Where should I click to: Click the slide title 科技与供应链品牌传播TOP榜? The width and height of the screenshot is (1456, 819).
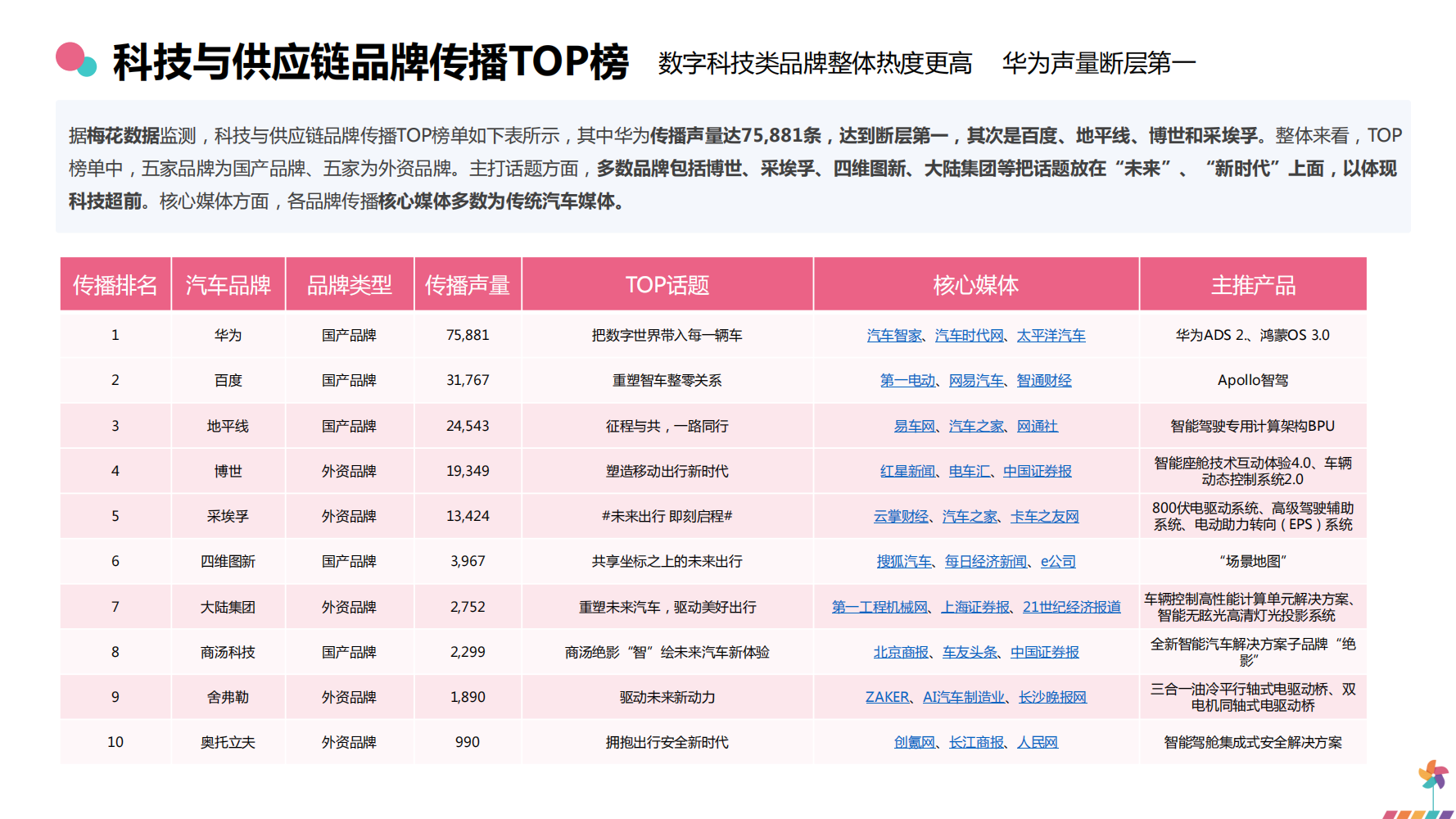(x=370, y=62)
